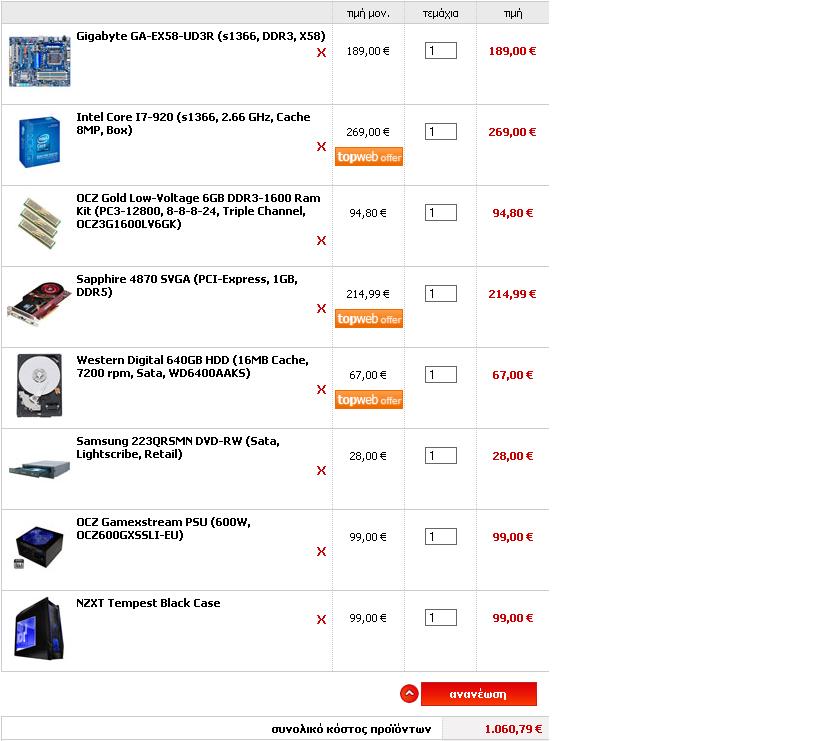Open topweb offer badge for Intel Core I7-920
Viewport: 840px width, 741px height.
(x=369, y=157)
